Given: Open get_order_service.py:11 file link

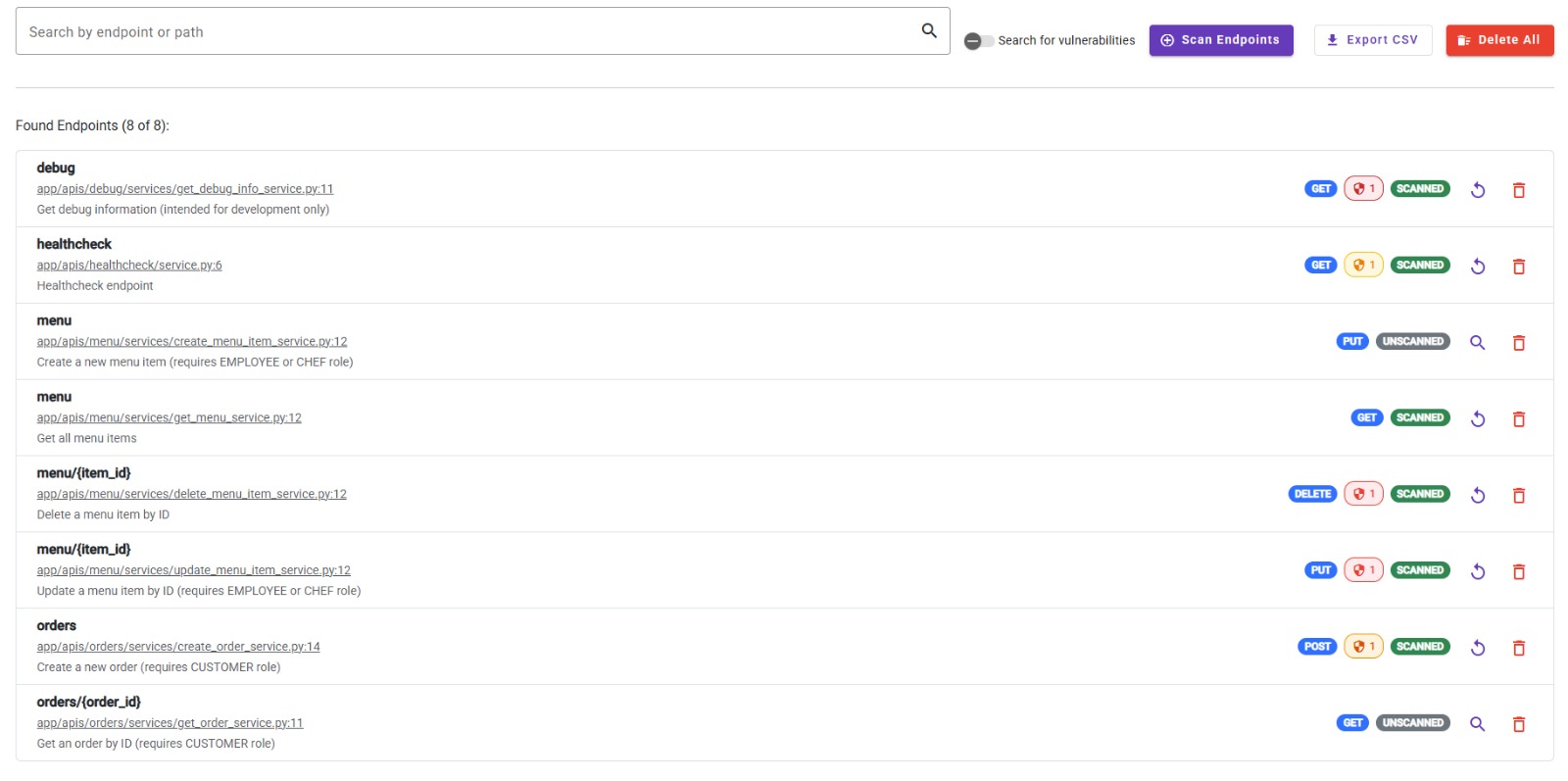Looking at the screenshot, I should click(x=171, y=724).
